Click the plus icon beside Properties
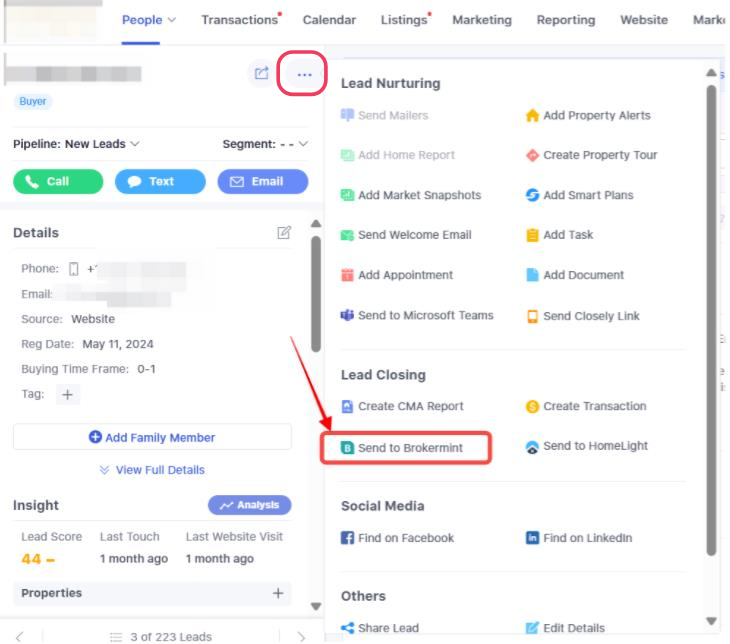Image resolution: width=730 pixels, height=644 pixels. 278,593
